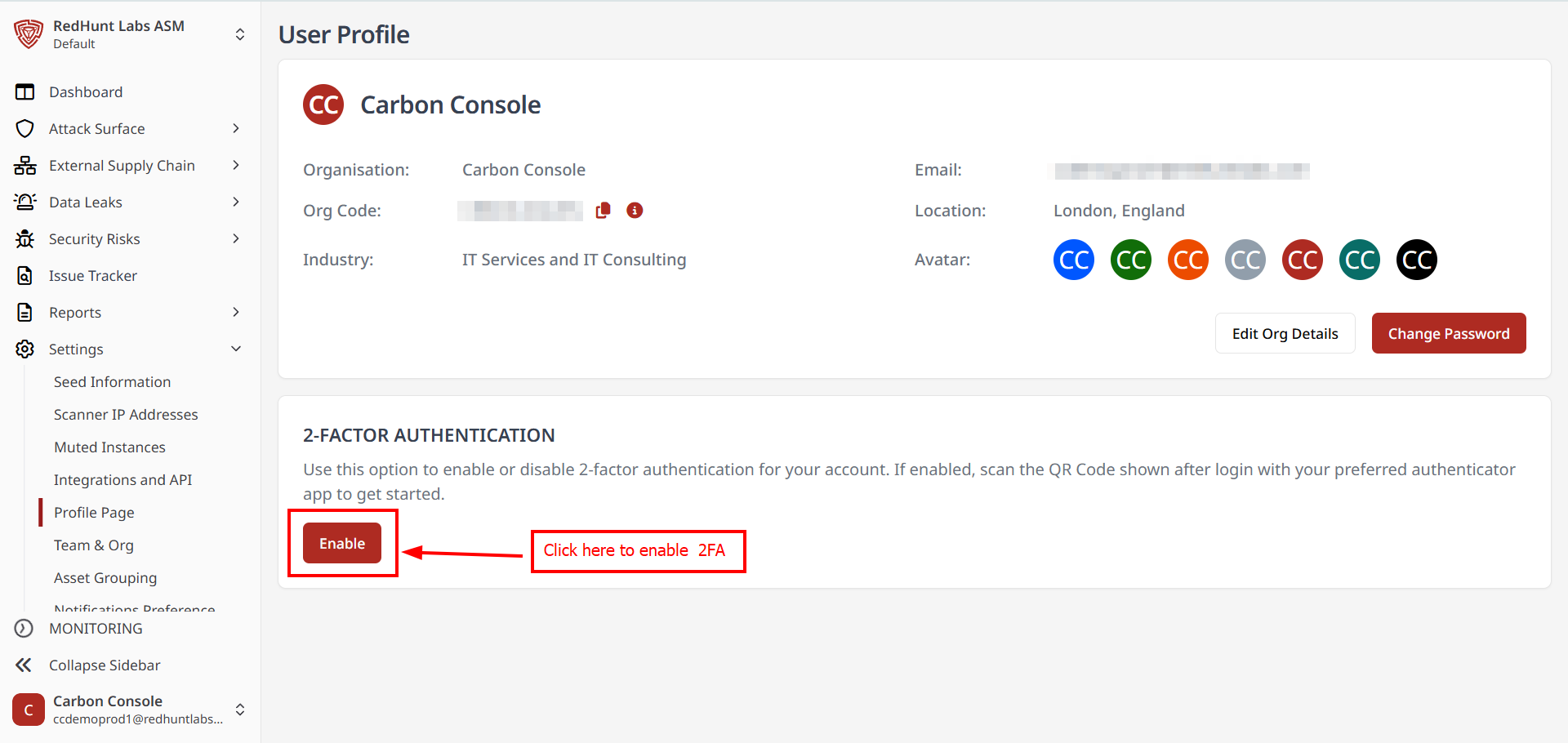Click the Settings gear icon
Screen dimensions: 1568x743
(25, 349)
